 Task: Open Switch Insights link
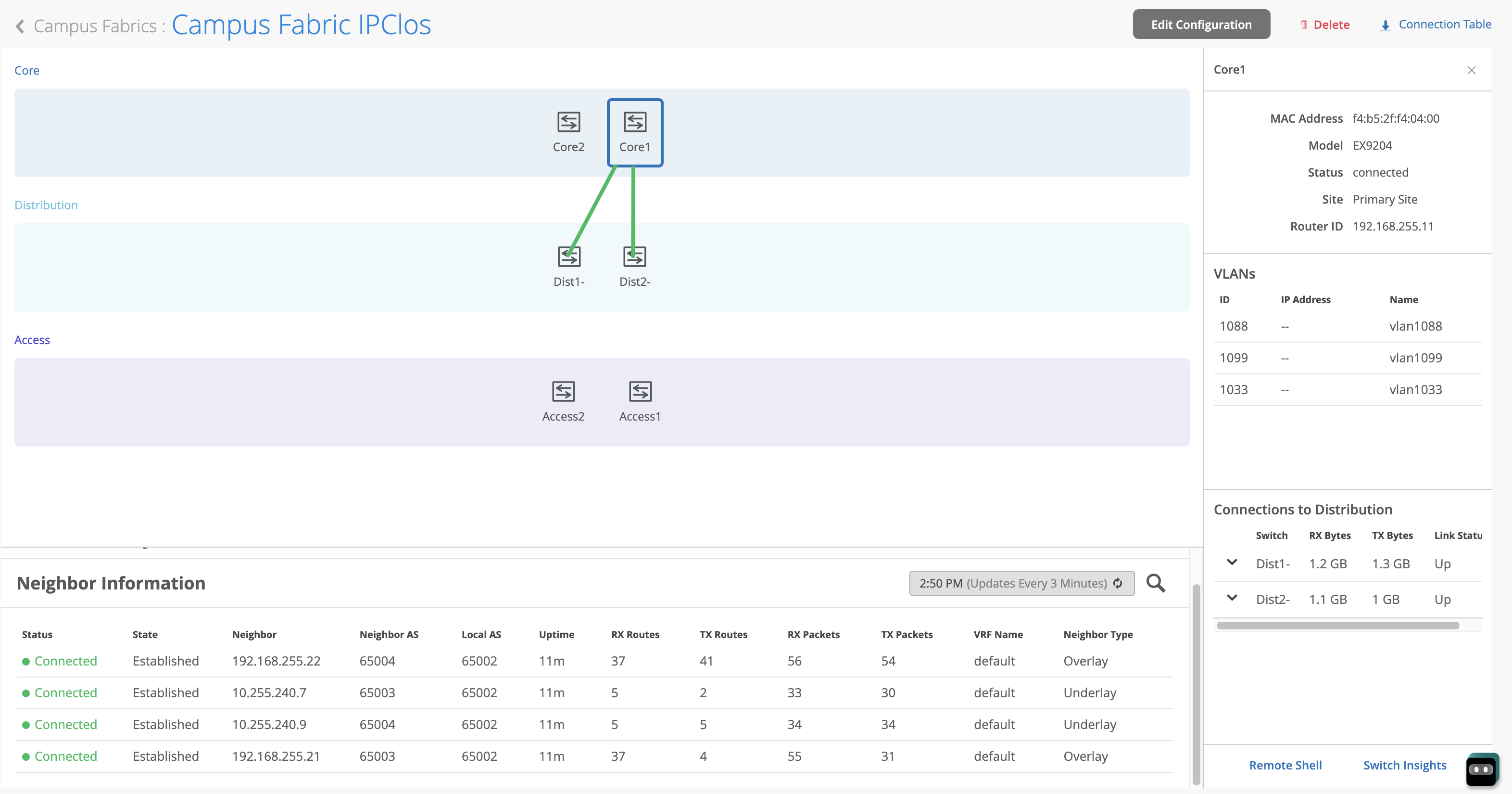click(1405, 765)
